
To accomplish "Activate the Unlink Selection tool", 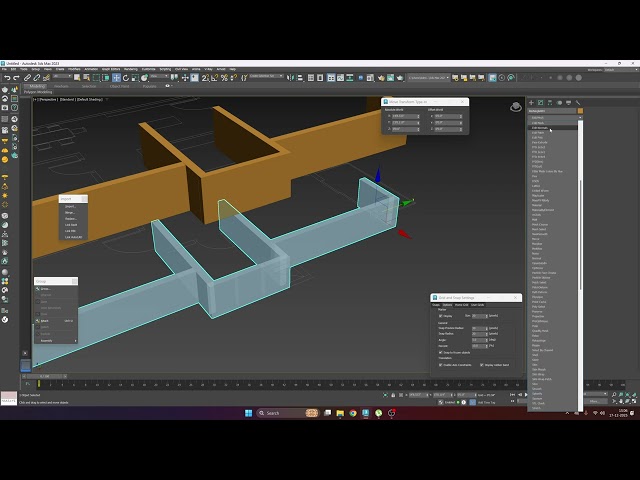I will pyautogui.click(x=37, y=78).
